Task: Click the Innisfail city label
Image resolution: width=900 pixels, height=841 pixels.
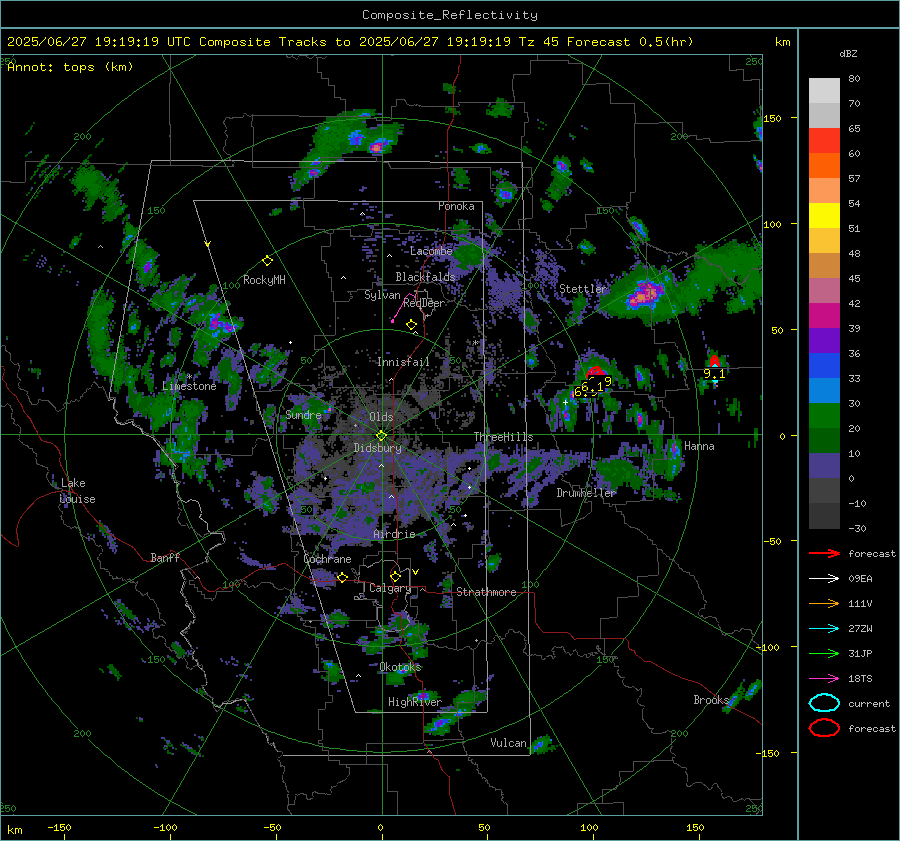Action: (403, 362)
